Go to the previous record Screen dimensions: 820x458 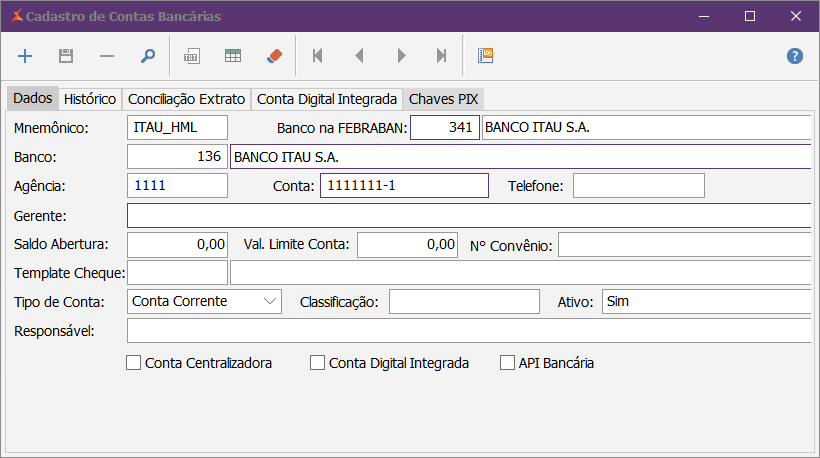[x=359, y=56]
